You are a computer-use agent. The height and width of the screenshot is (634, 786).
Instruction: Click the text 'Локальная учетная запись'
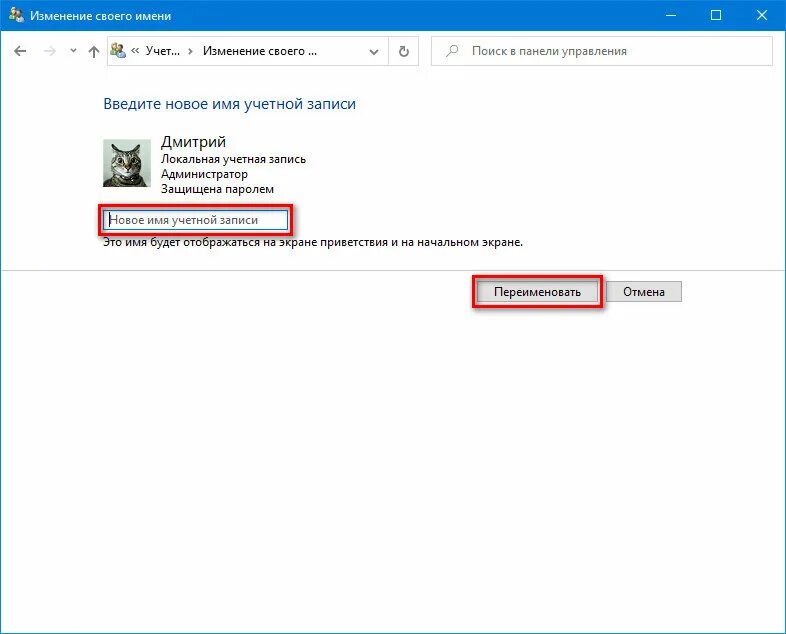pos(233,159)
